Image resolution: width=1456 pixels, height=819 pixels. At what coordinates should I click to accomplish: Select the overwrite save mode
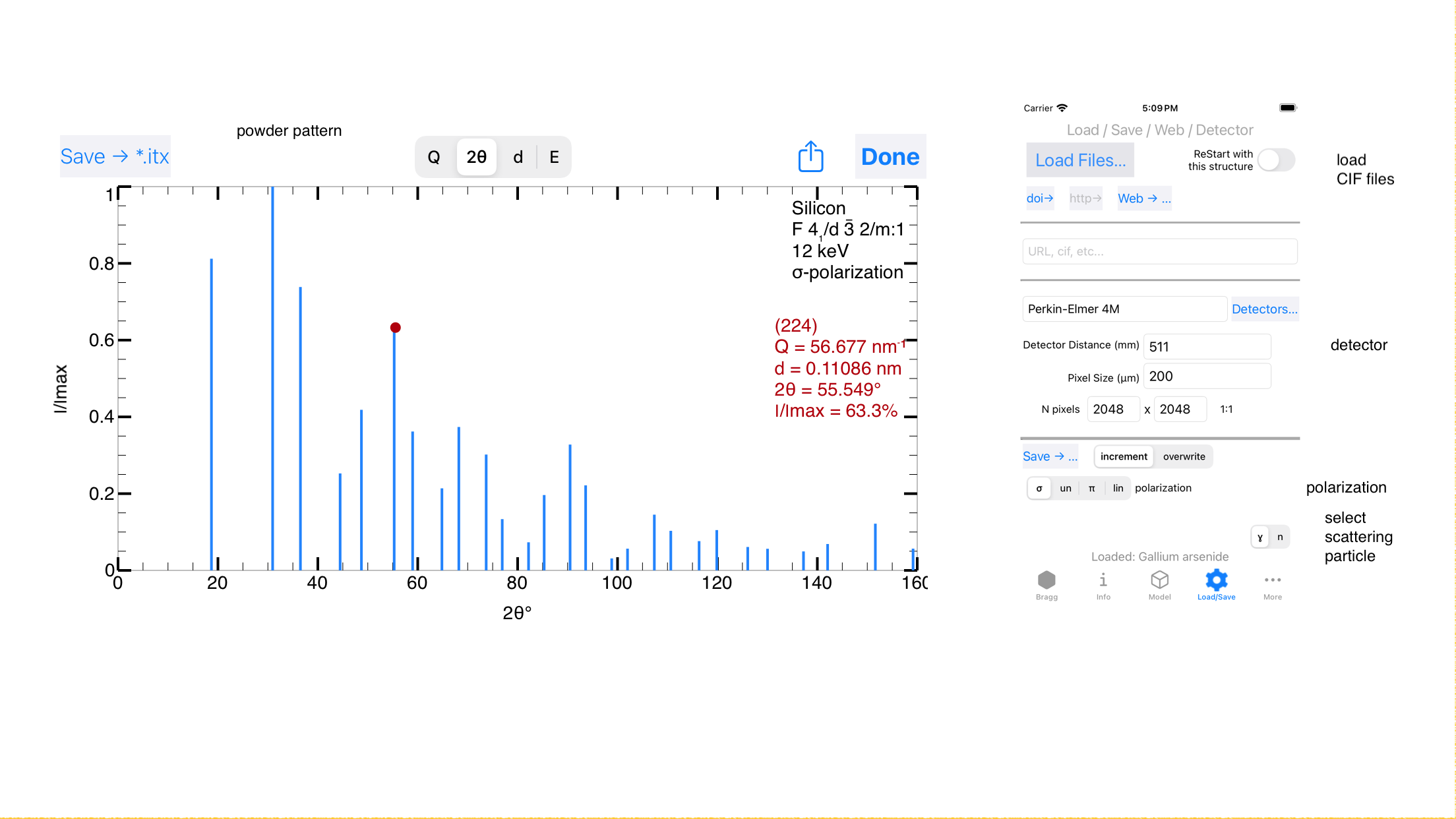[1184, 456]
